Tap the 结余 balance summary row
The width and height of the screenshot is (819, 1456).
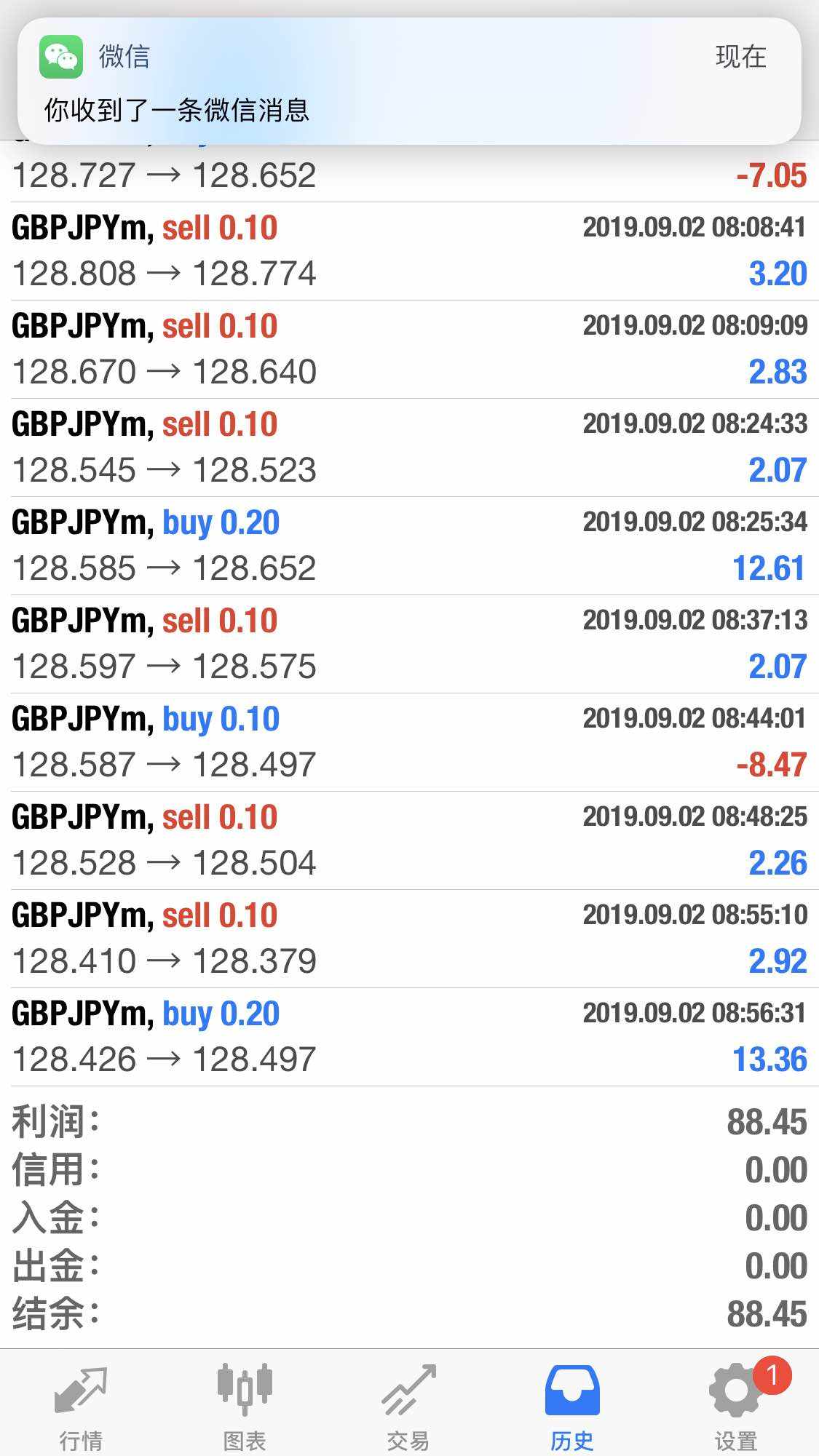[x=409, y=1314]
